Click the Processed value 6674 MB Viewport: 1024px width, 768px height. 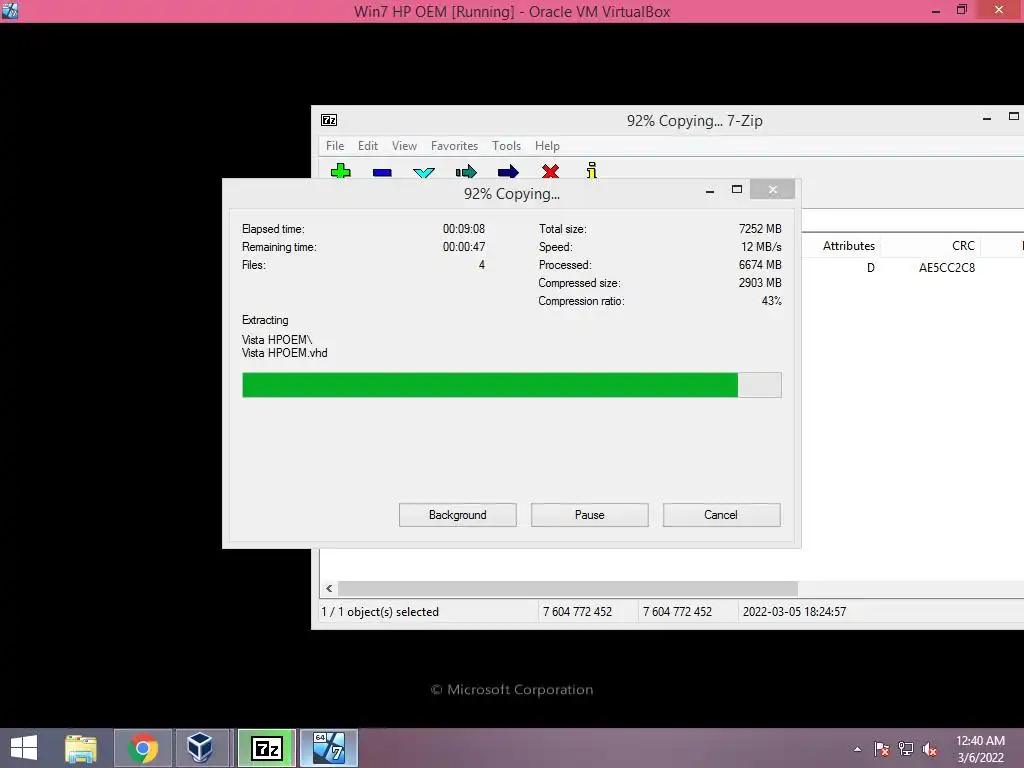click(x=760, y=264)
